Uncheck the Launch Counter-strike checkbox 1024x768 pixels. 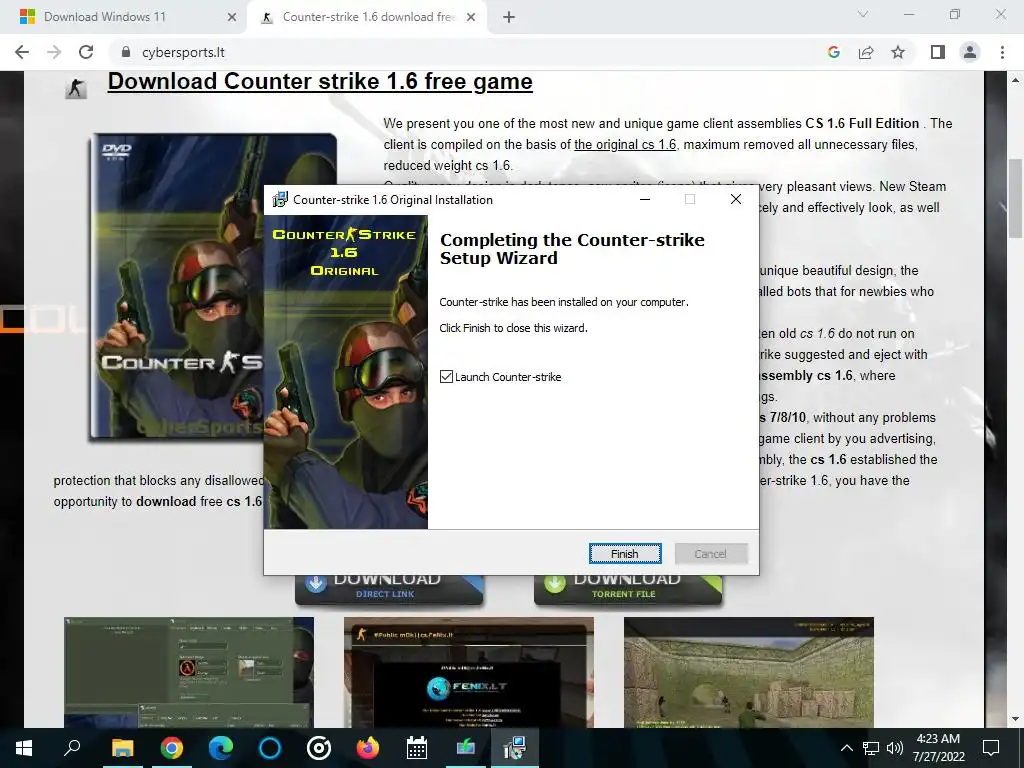[x=447, y=377]
